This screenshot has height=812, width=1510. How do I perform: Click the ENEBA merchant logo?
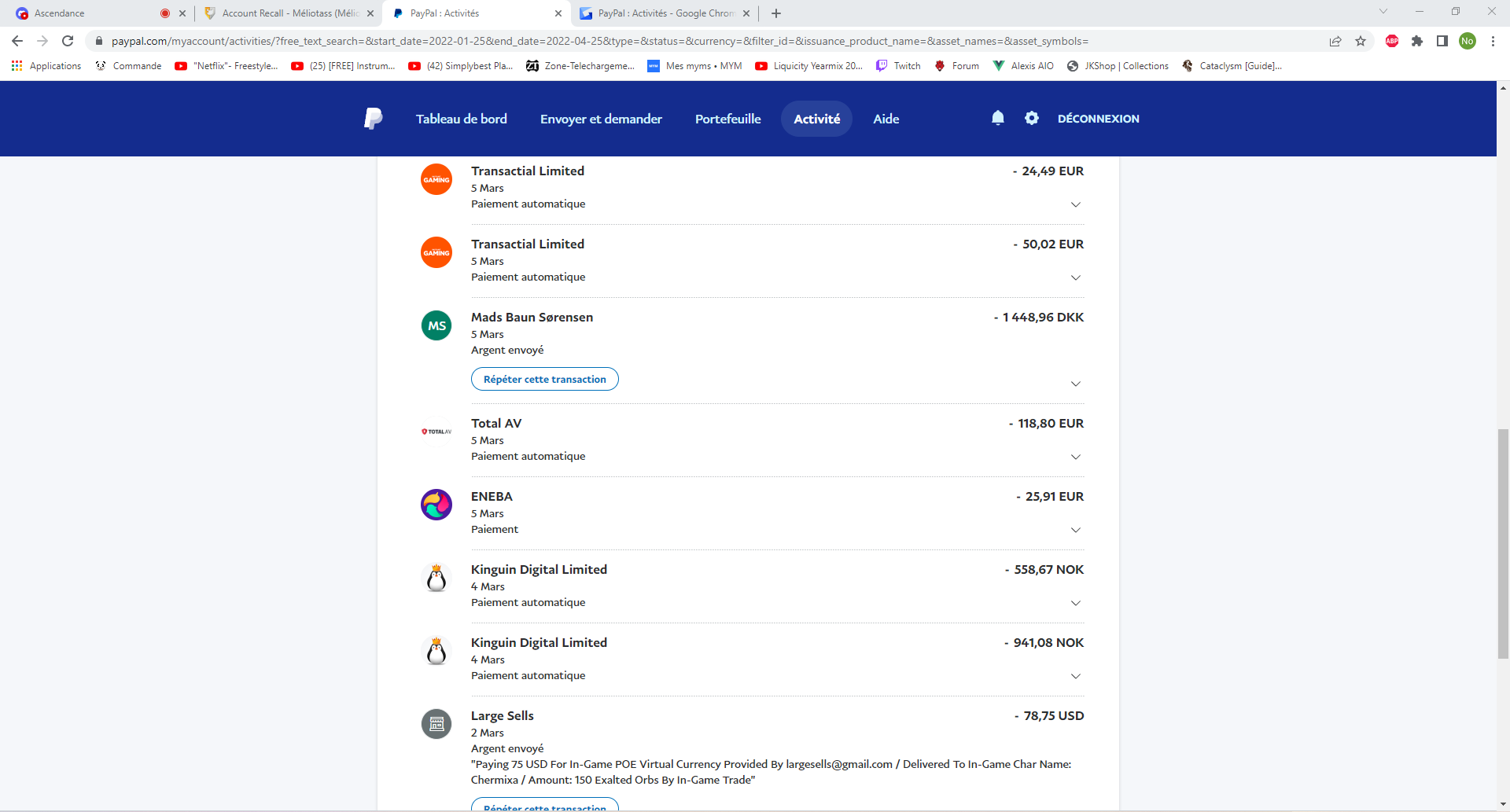tap(436, 505)
